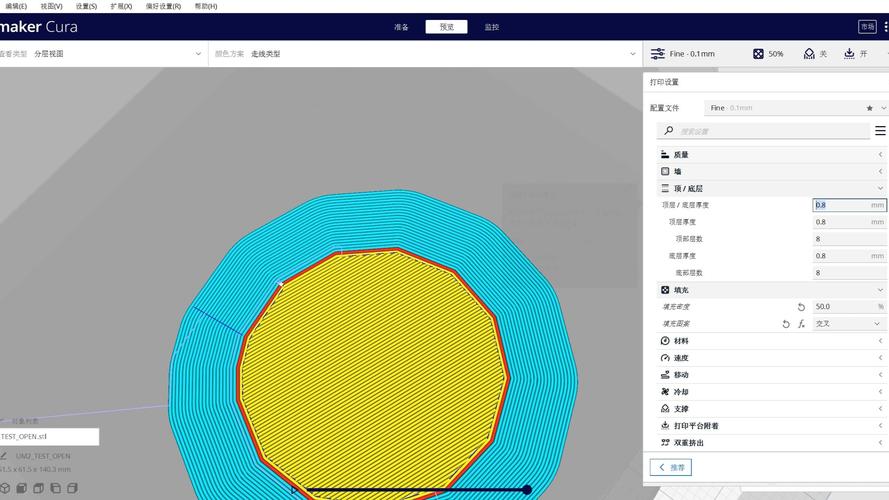The width and height of the screenshot is (889, 500).
Task: Collapse the 填充 settings category
Action: (x=880, y=290)
